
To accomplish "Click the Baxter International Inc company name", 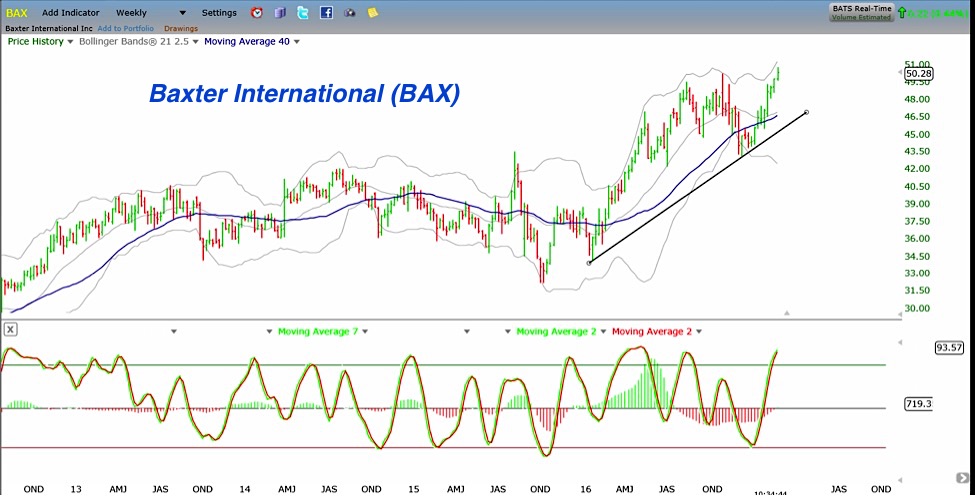I will click(49, 29).
